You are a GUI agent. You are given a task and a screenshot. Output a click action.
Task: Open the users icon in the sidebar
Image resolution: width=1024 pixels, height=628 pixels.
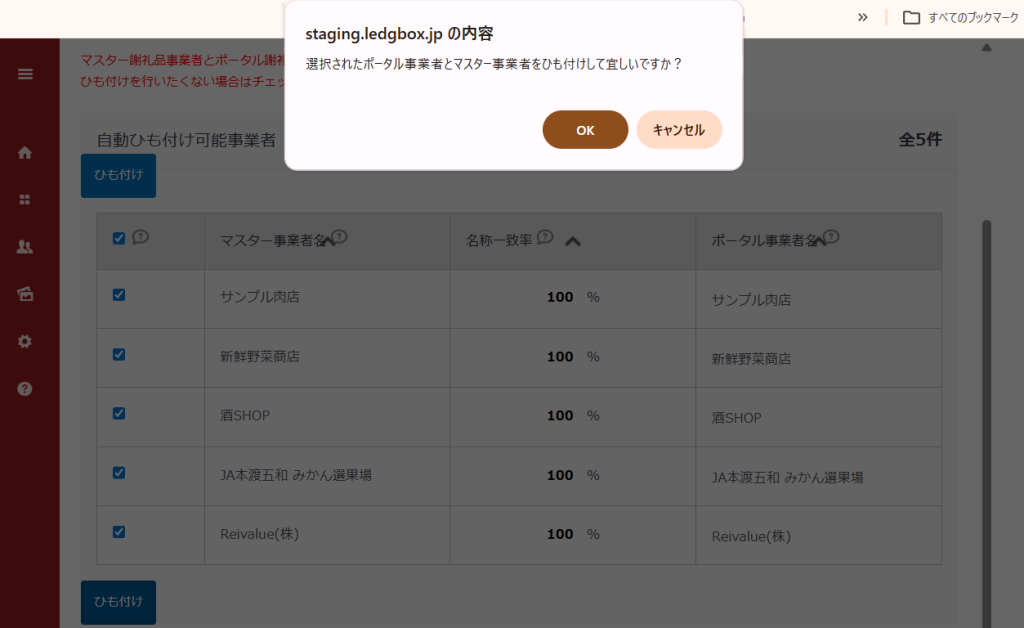(25, 247)
